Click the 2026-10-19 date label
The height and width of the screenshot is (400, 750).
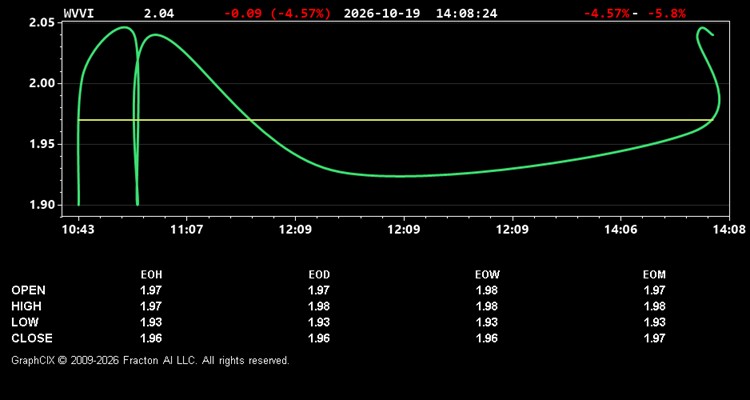tap(382, 13)
